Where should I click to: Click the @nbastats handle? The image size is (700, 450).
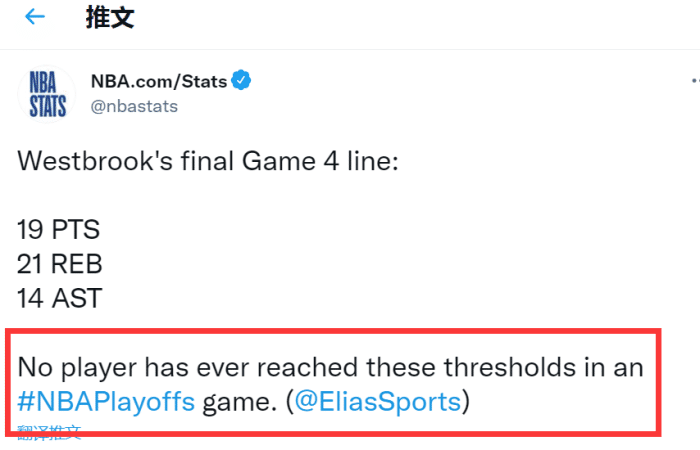(x=134, y=105)
